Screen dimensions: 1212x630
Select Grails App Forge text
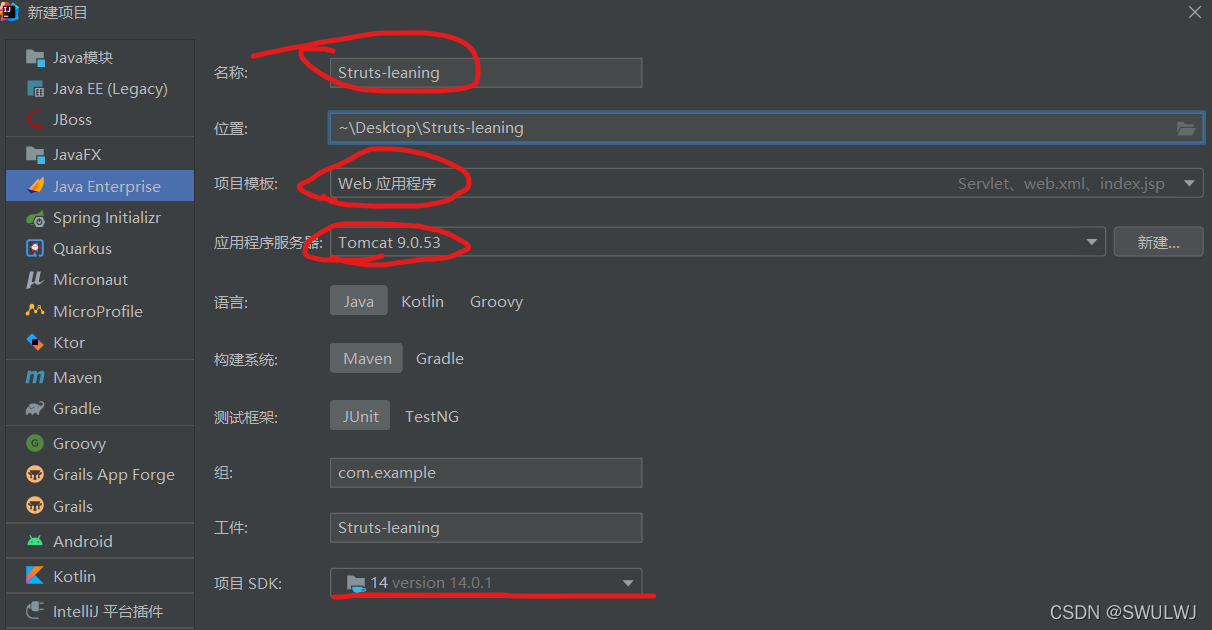coord(114,475)
